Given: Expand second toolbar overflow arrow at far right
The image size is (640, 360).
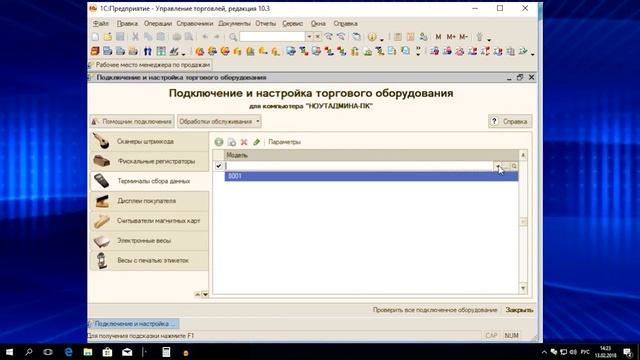Looking at the screenshot, I should (x=533, y=53).
